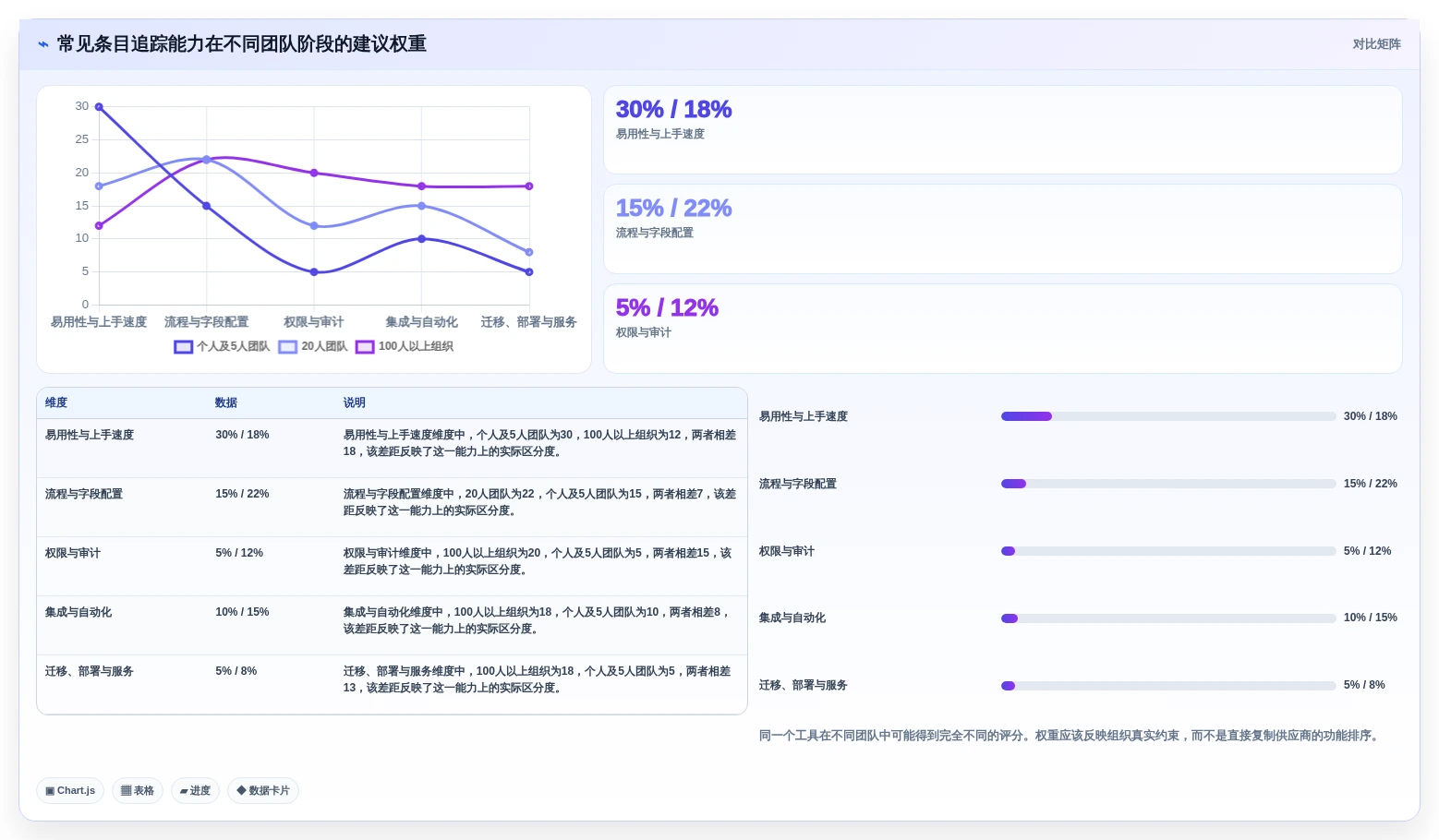The height and width of the screenshot is (840, 1439).
Task: Select the 15% / 22% data card
Action: [1002, 229]
